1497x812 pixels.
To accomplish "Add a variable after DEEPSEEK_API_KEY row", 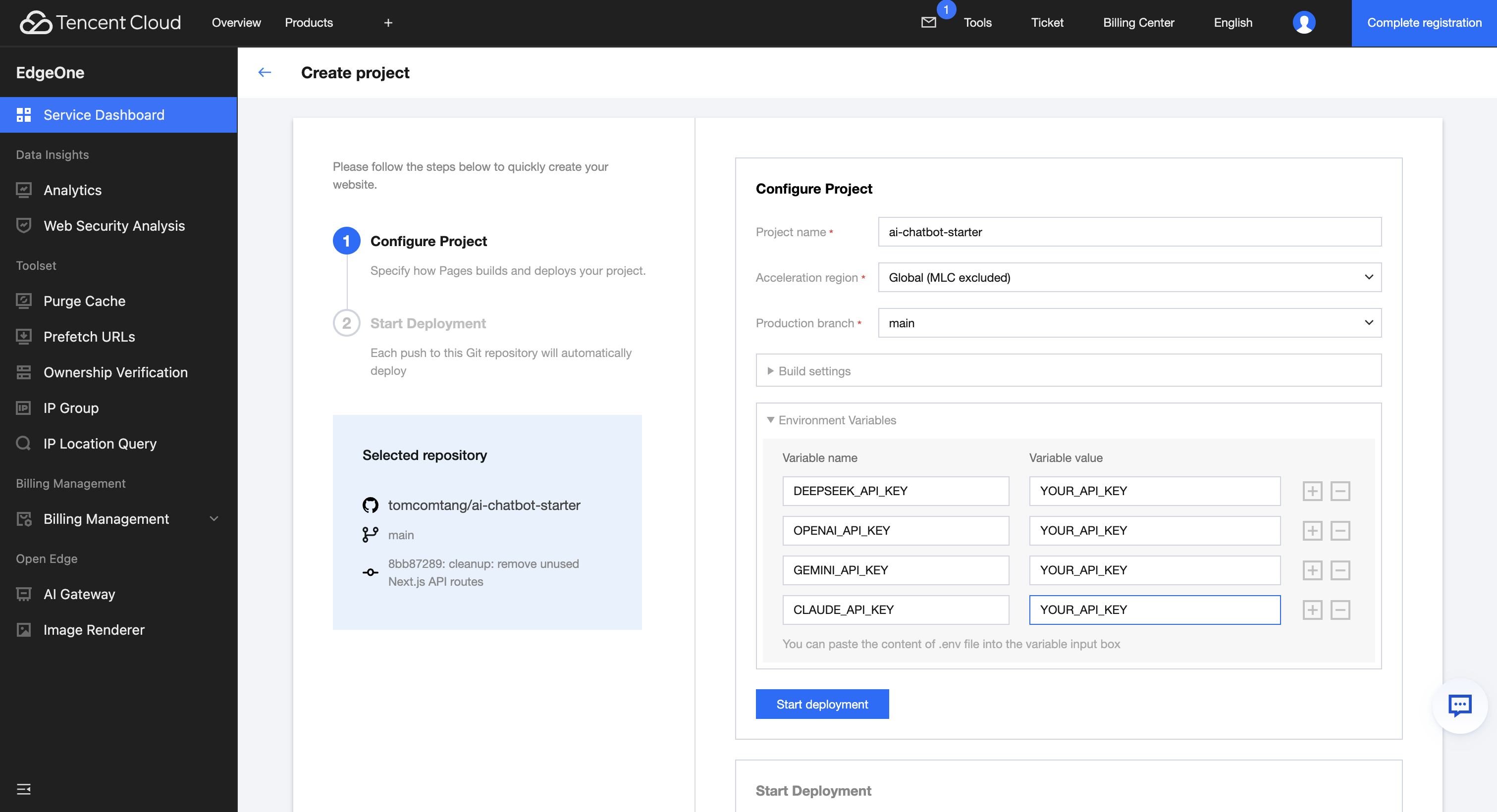I will click(x=1312, y=491).
